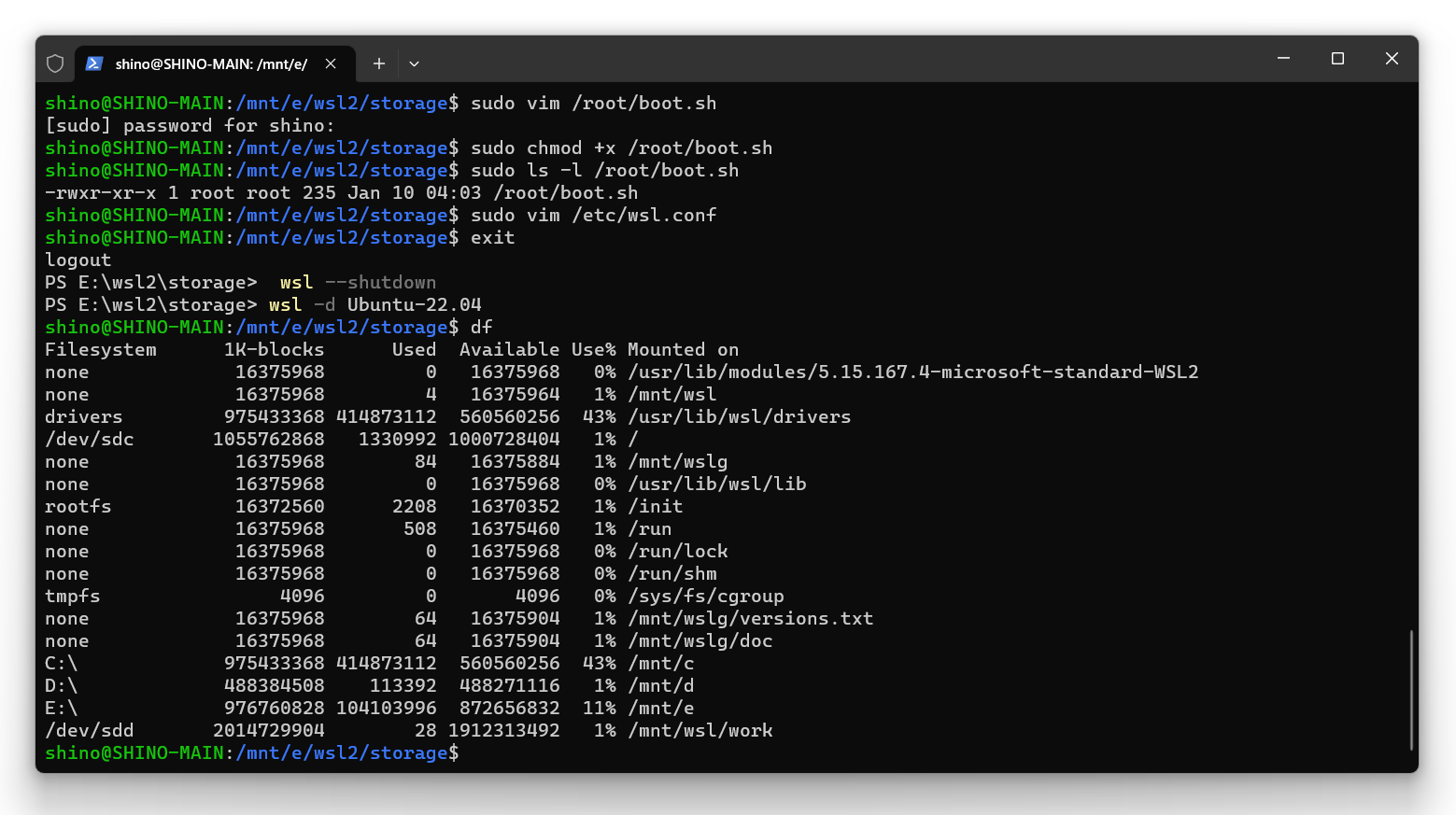Click the 'sudo vim /root/boot.sh' command
This screenshot has height=815, width=1456.
[x=594, y=104]
